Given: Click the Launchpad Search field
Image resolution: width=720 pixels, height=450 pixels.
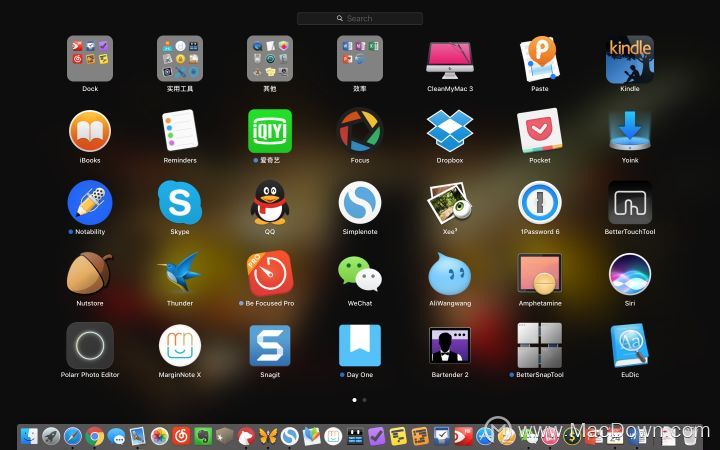Looking at the screenshot, I should [x=360, y=18].
